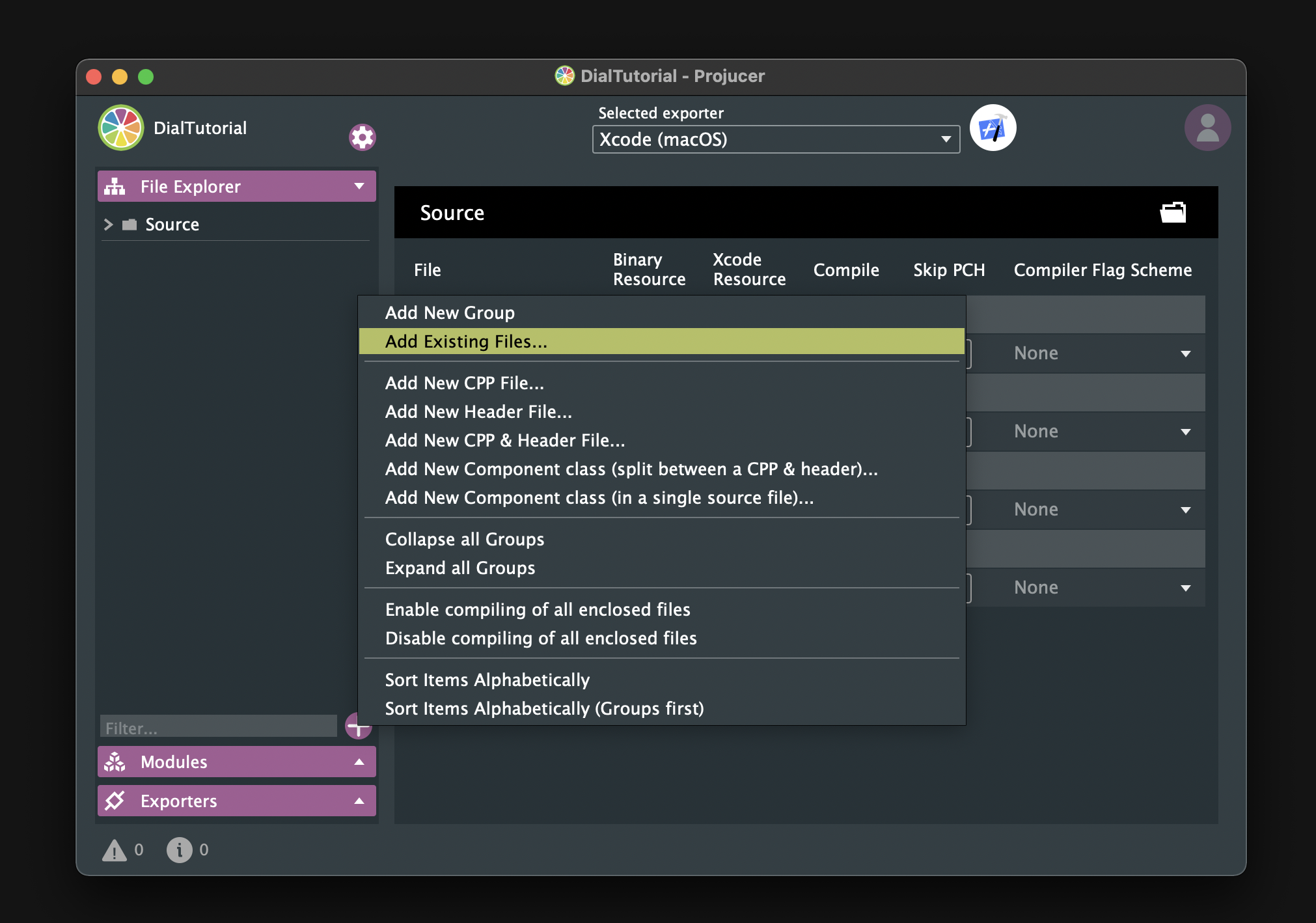The width and height of the screenshot is (1316, 923).
Task: Choose Add Existing Files... menu item
Action: 662,341
